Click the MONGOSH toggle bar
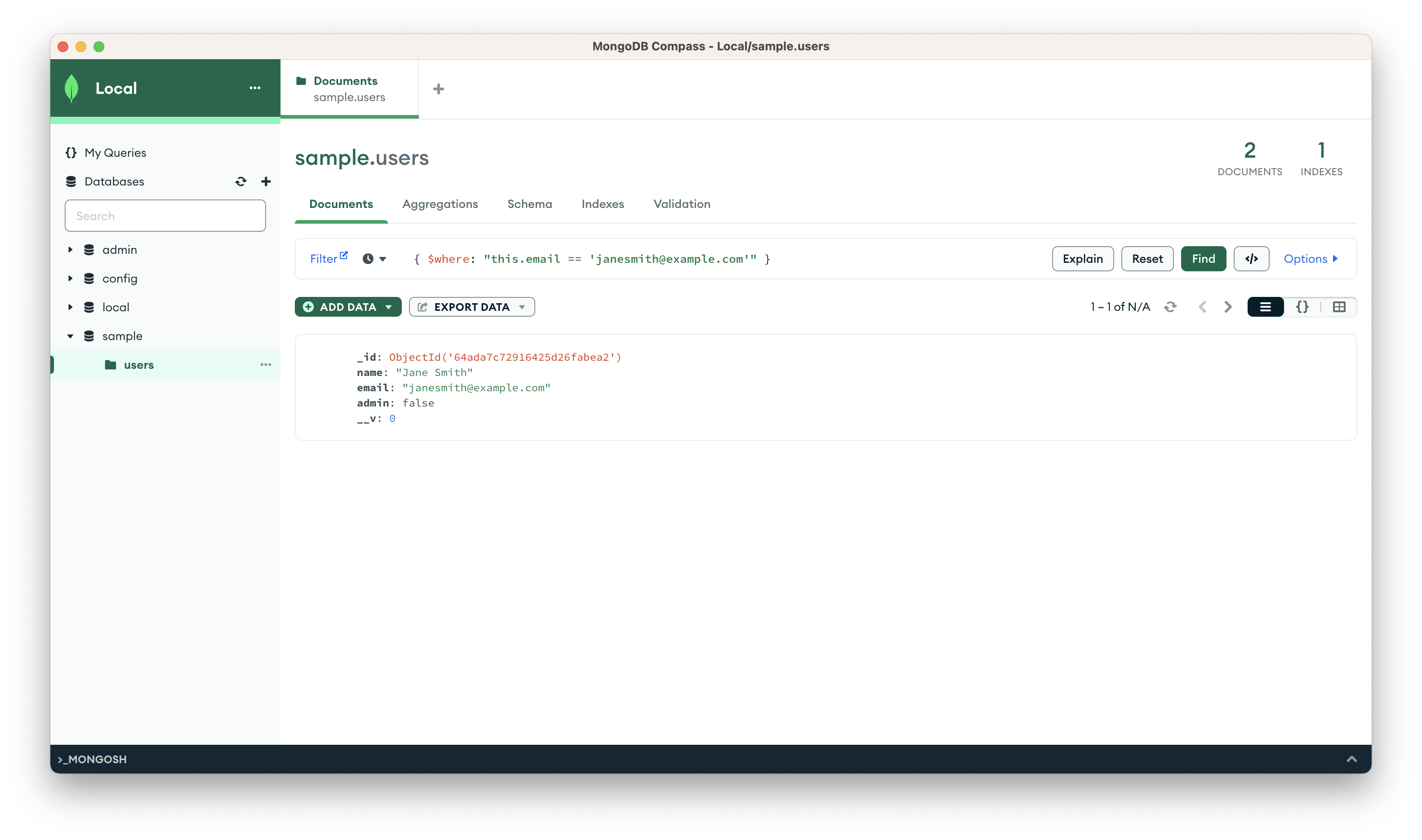This screenshot has height=840, width=1422. (711, 759)
